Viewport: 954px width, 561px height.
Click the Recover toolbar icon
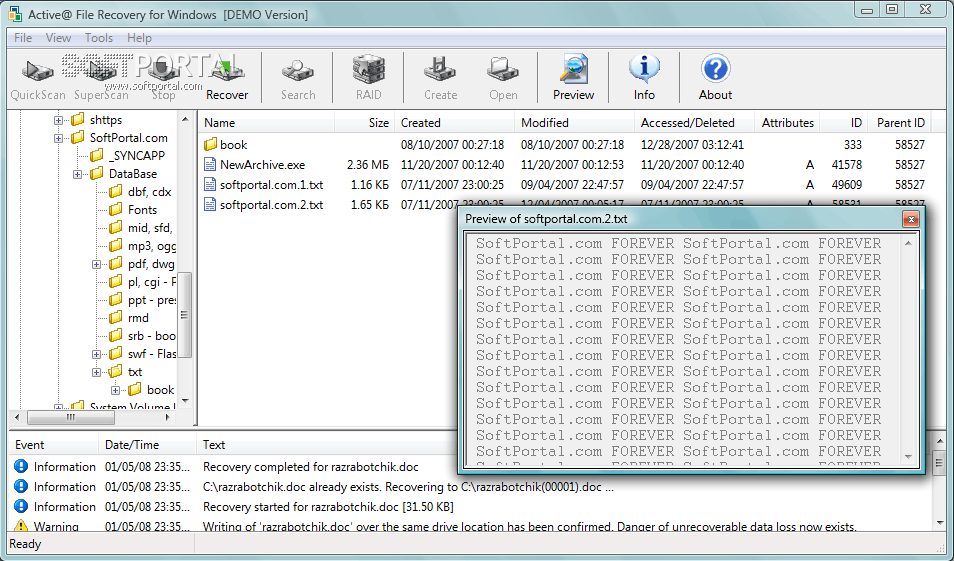pyautogui.click(x=227, y=69)
